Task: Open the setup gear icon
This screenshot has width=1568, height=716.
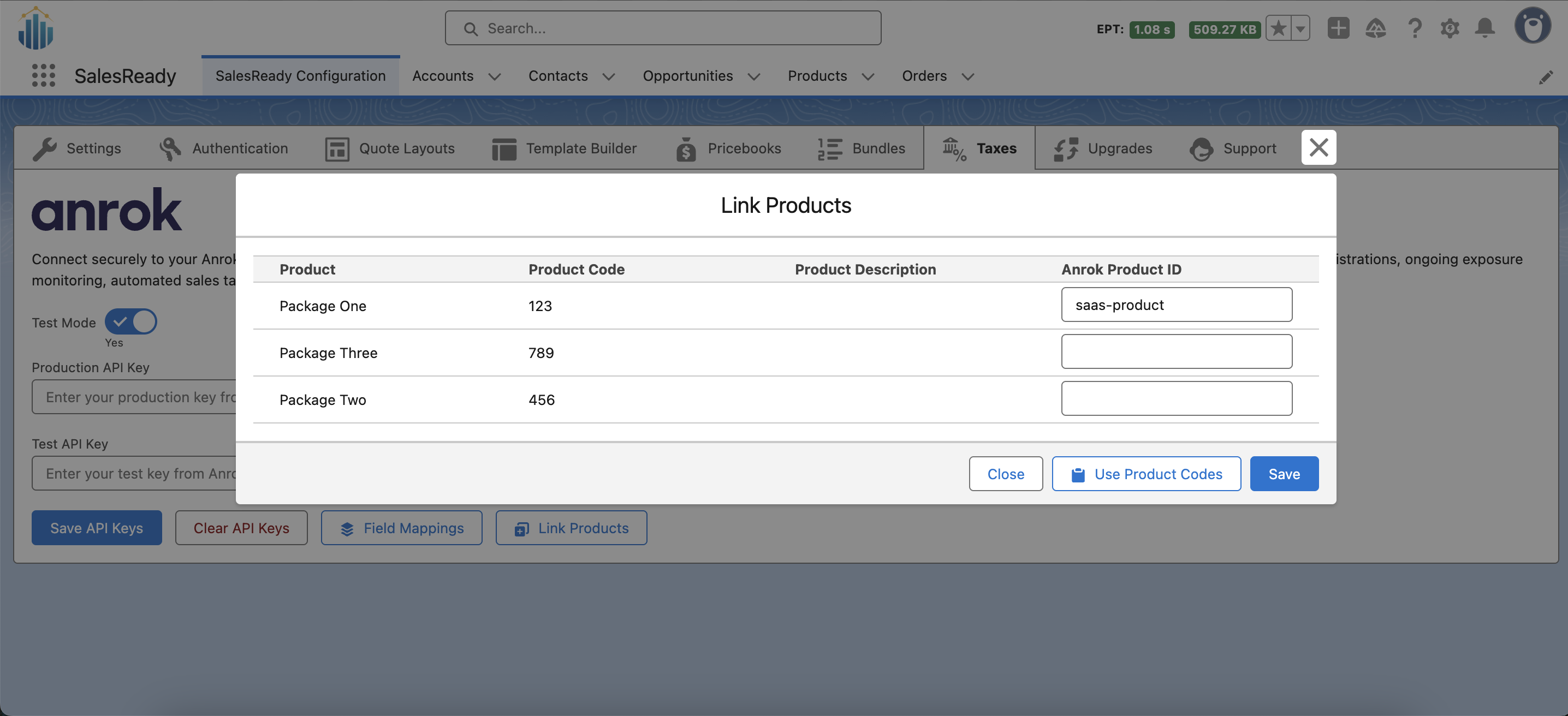Action: click(x=1450, y=28)
